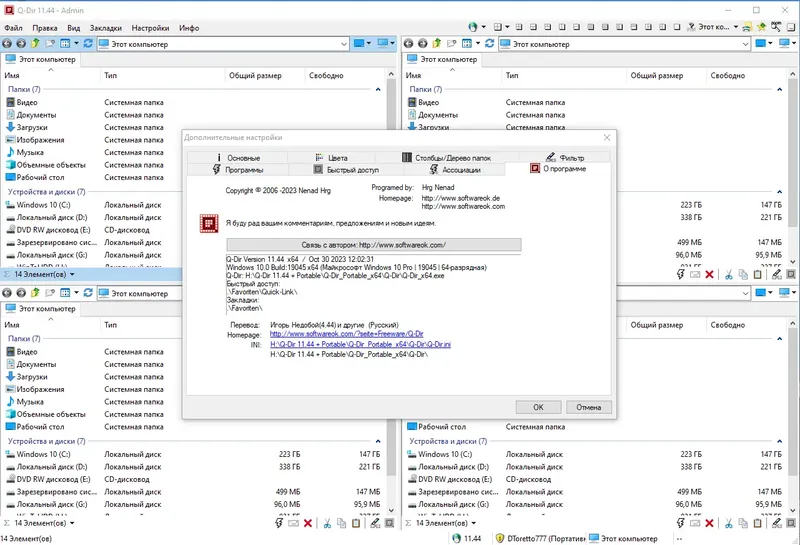Collapse Устройства и диски group in bottom-right pane
This screenshot has width=800, height=545.
(780, 441)
